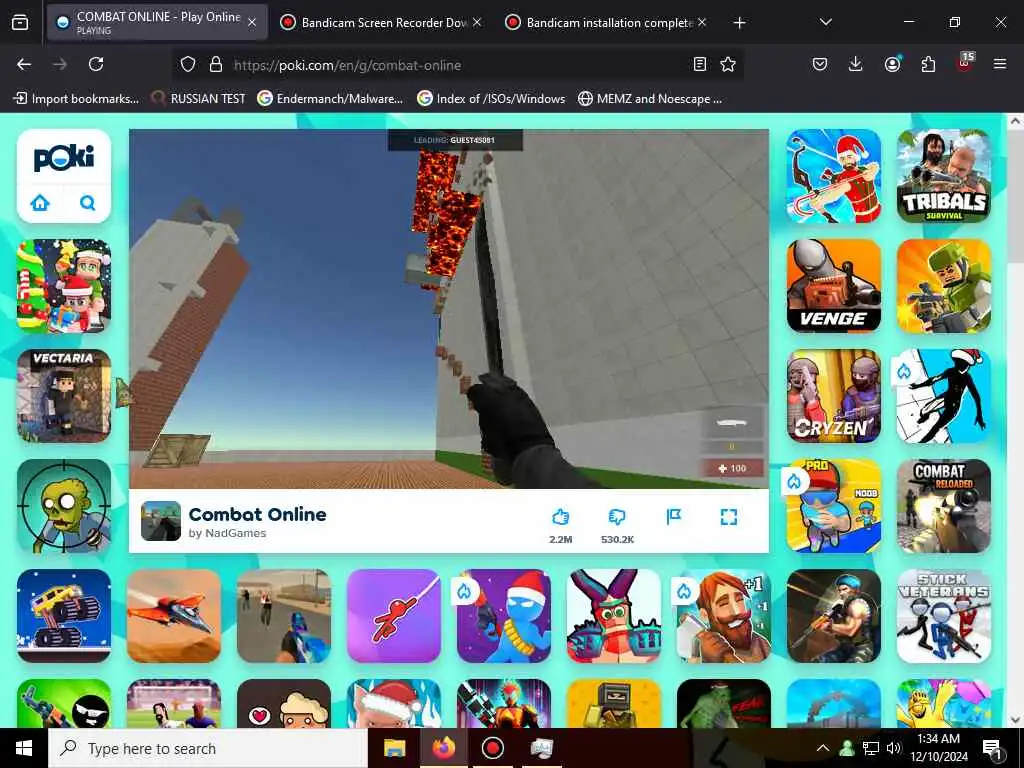This screenshot has height=768, width=1024.
Task: Open Import bookmarks bookmark
Action: point(76,99)
